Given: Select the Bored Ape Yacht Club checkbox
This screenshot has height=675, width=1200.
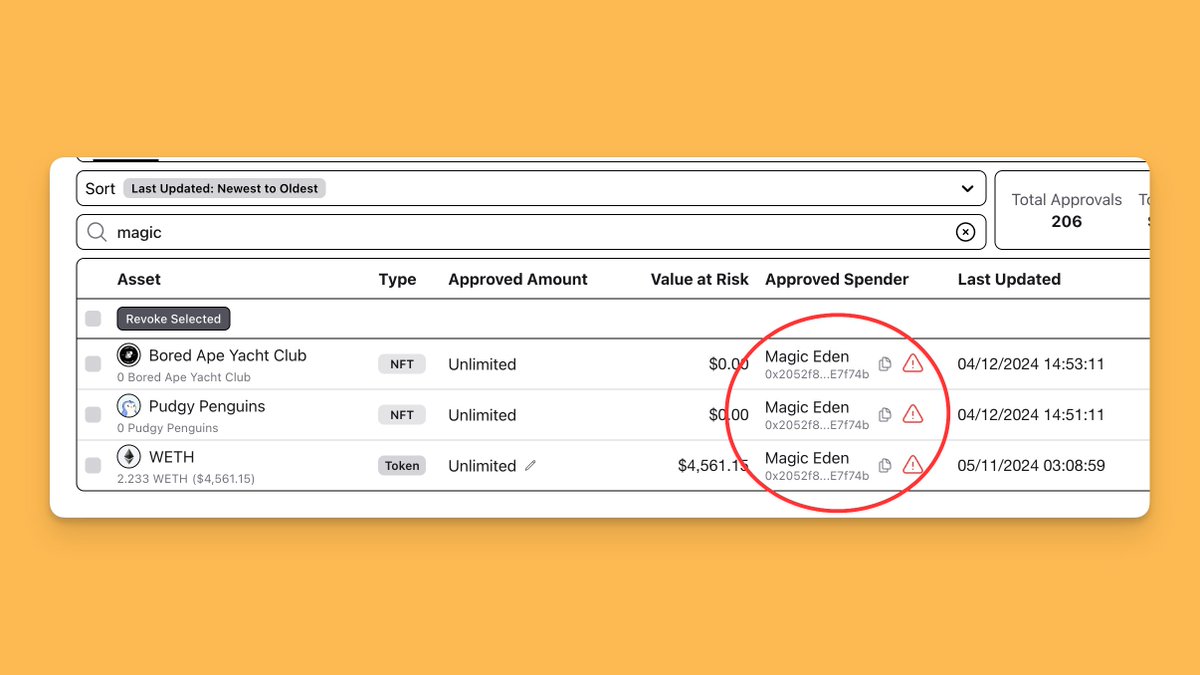Looking at the screenshot, I should (x=92, y=364).
